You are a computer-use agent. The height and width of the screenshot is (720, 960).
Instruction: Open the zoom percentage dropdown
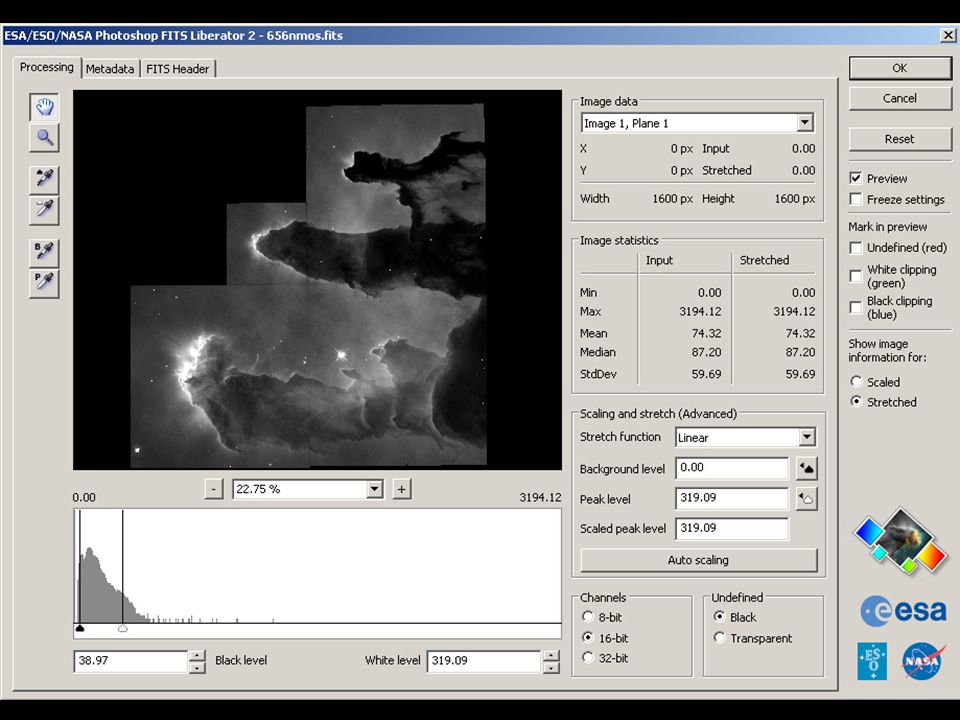[x=375, y=489]
